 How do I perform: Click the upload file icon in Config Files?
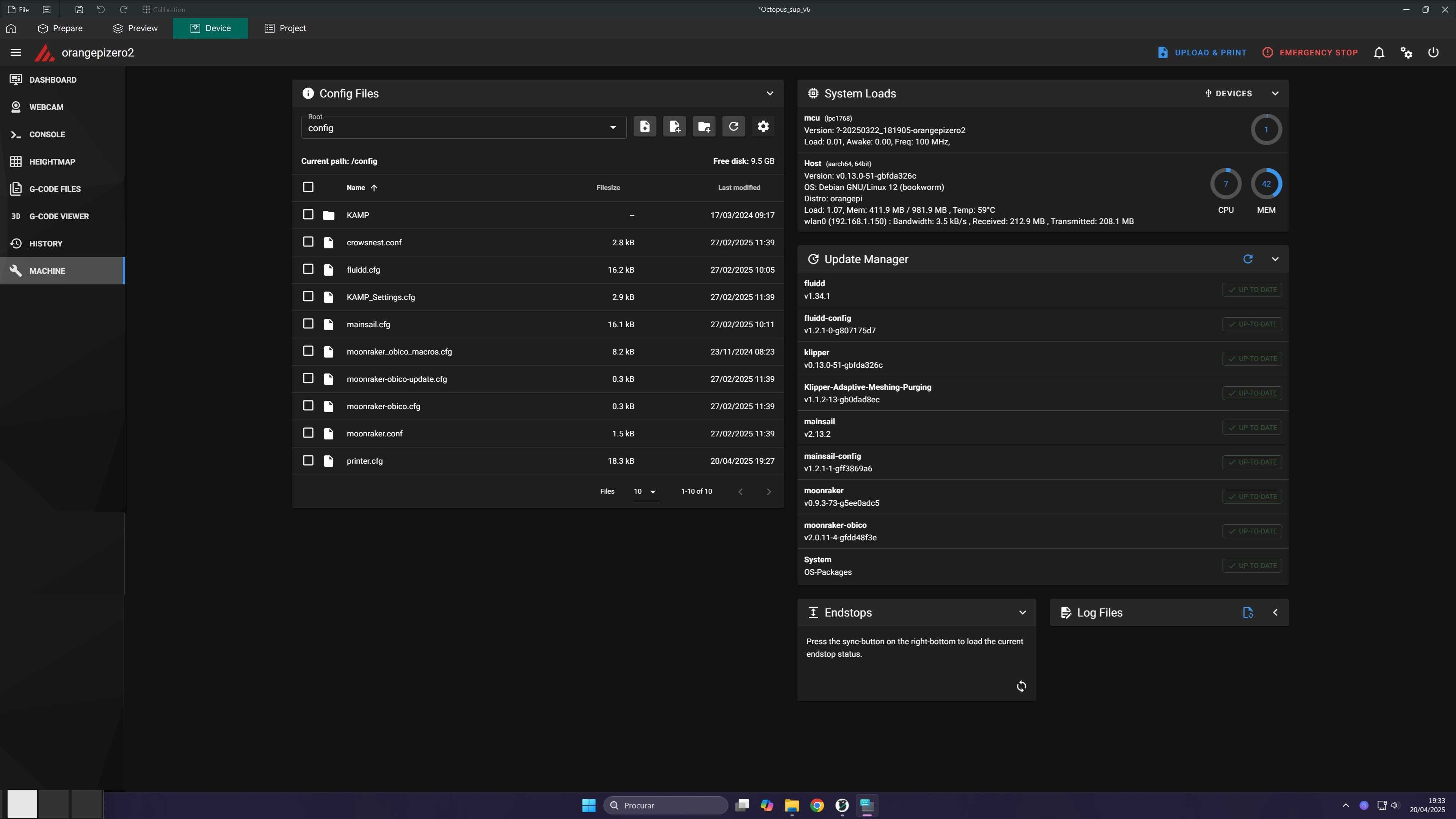point(645,127)
